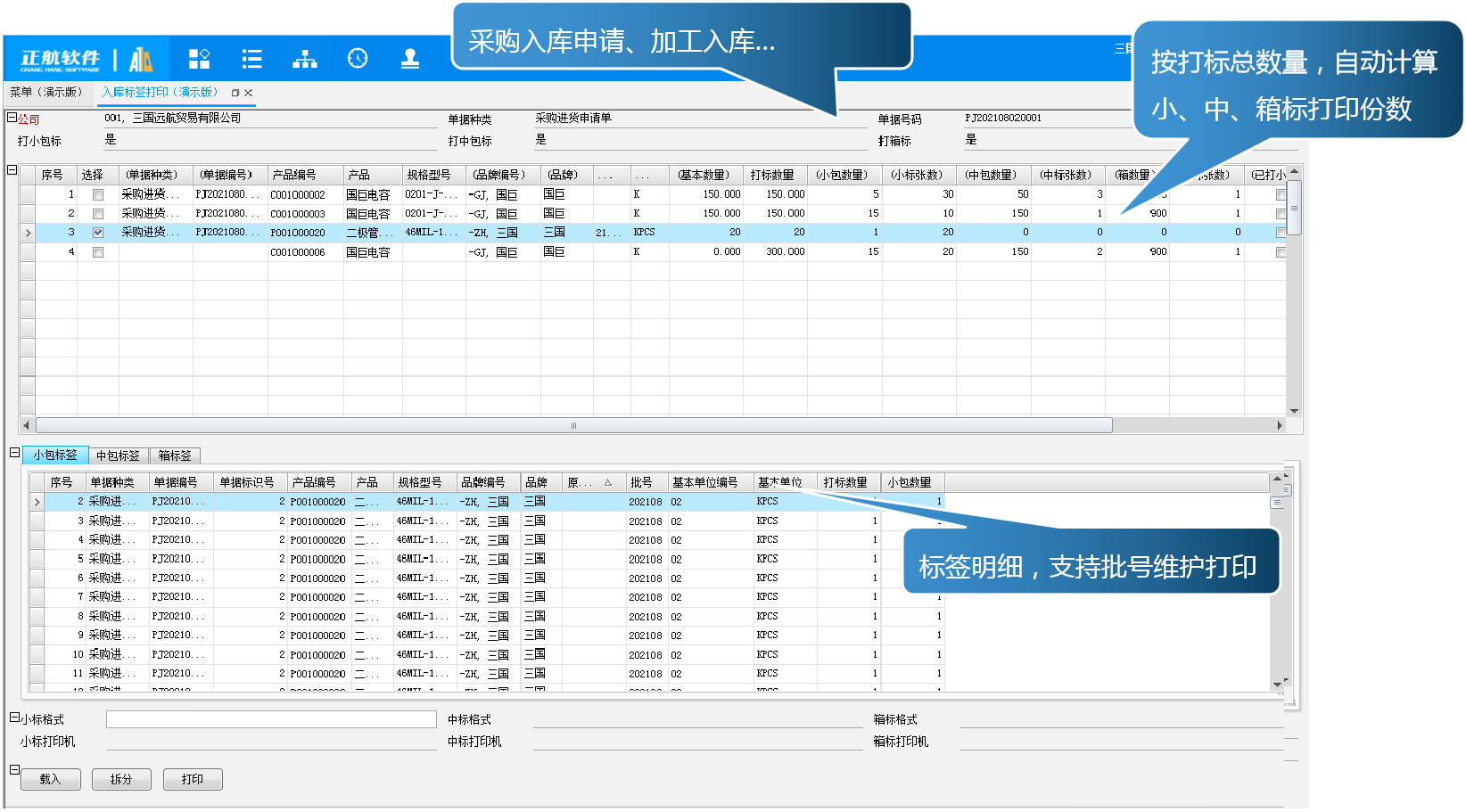Select cell P001000020 in upper grid row 3
1466x812 pixels.
pos(305,233)
